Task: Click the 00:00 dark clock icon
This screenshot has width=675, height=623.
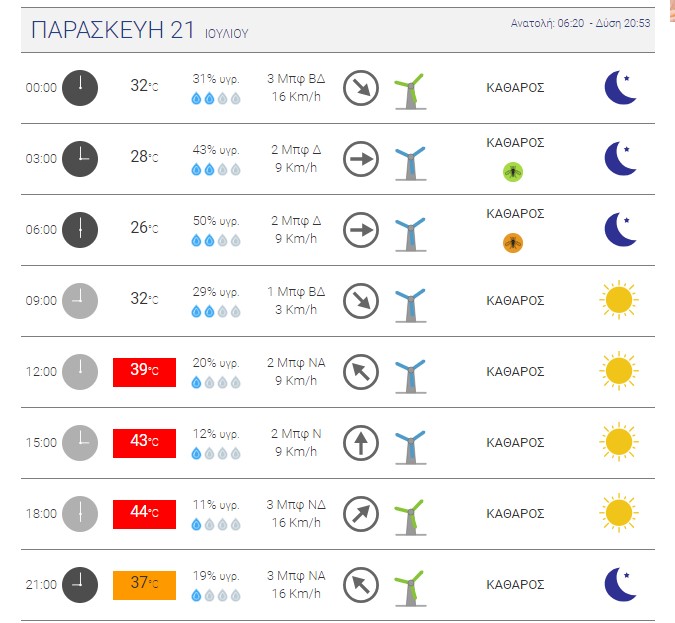Action: tap(80, 88)
